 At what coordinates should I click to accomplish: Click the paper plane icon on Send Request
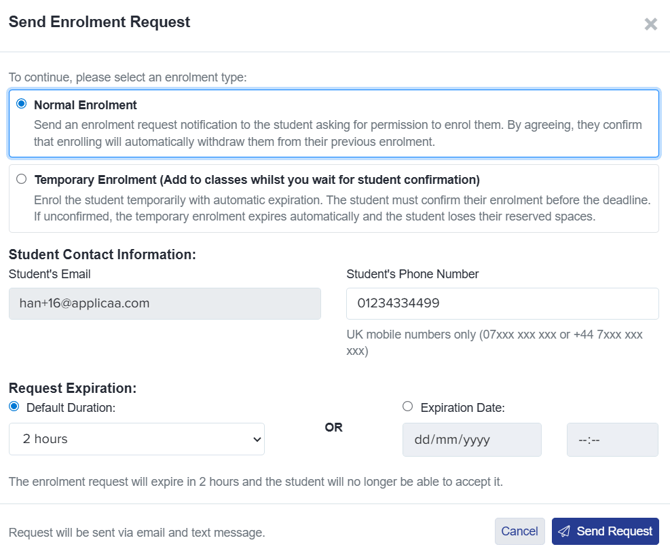click(565, 531)
